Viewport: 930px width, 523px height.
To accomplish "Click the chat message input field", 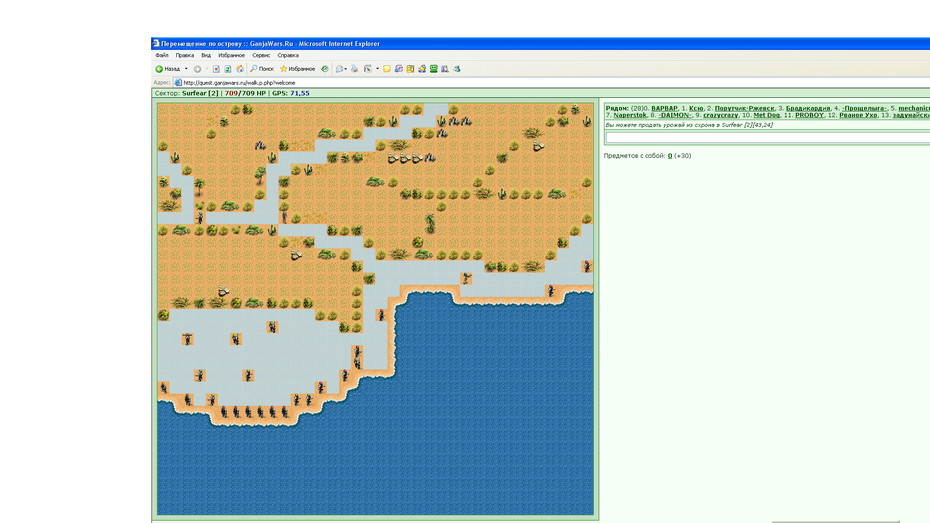I will click(x=767, y=138).
